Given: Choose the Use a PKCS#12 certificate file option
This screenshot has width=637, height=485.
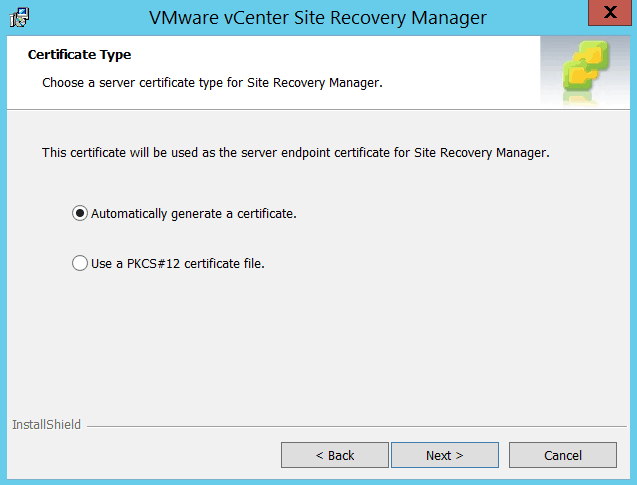Looking at the screenshot, I should point(80,264).
